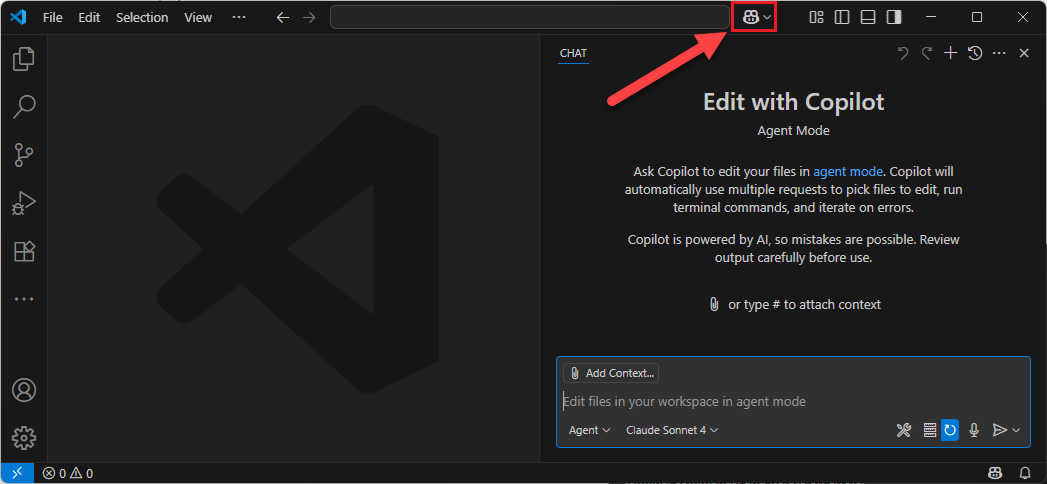Open the Extensions view

point(23,251)
